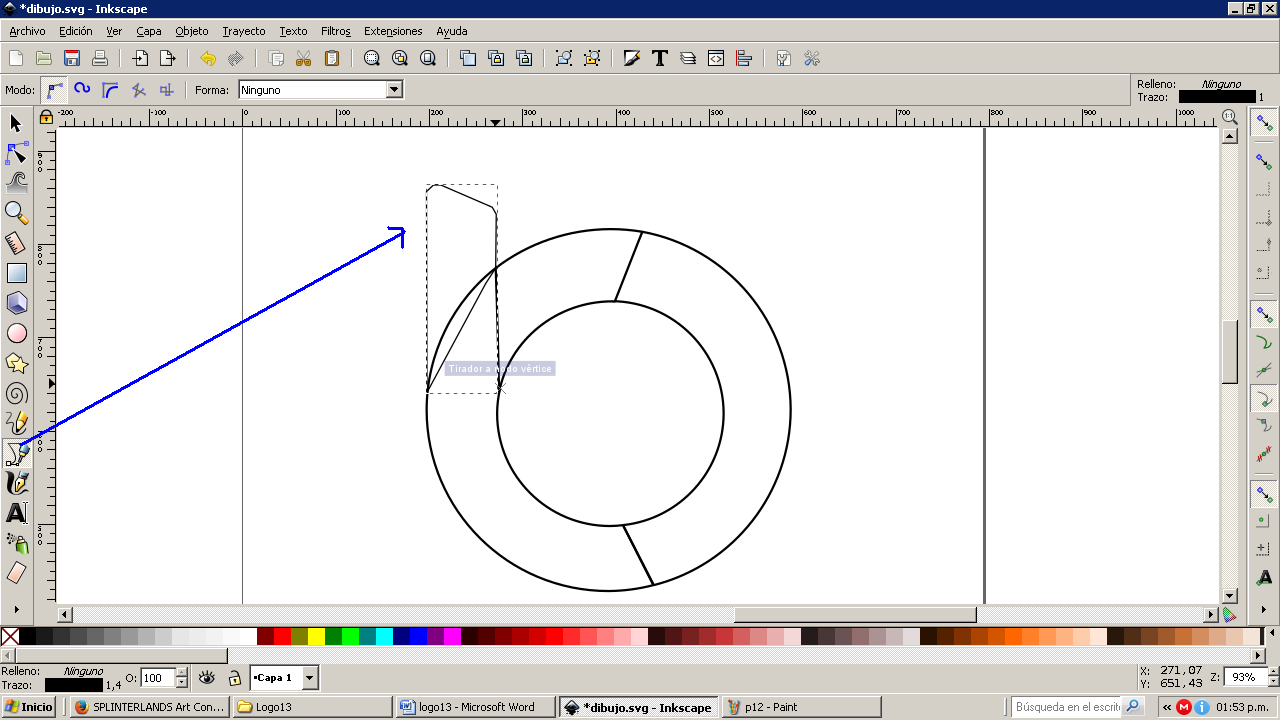Viewport: 1280px width, 720px height.
Task: Cut selection with scissors icon
Action: click(x=304, y=58)
